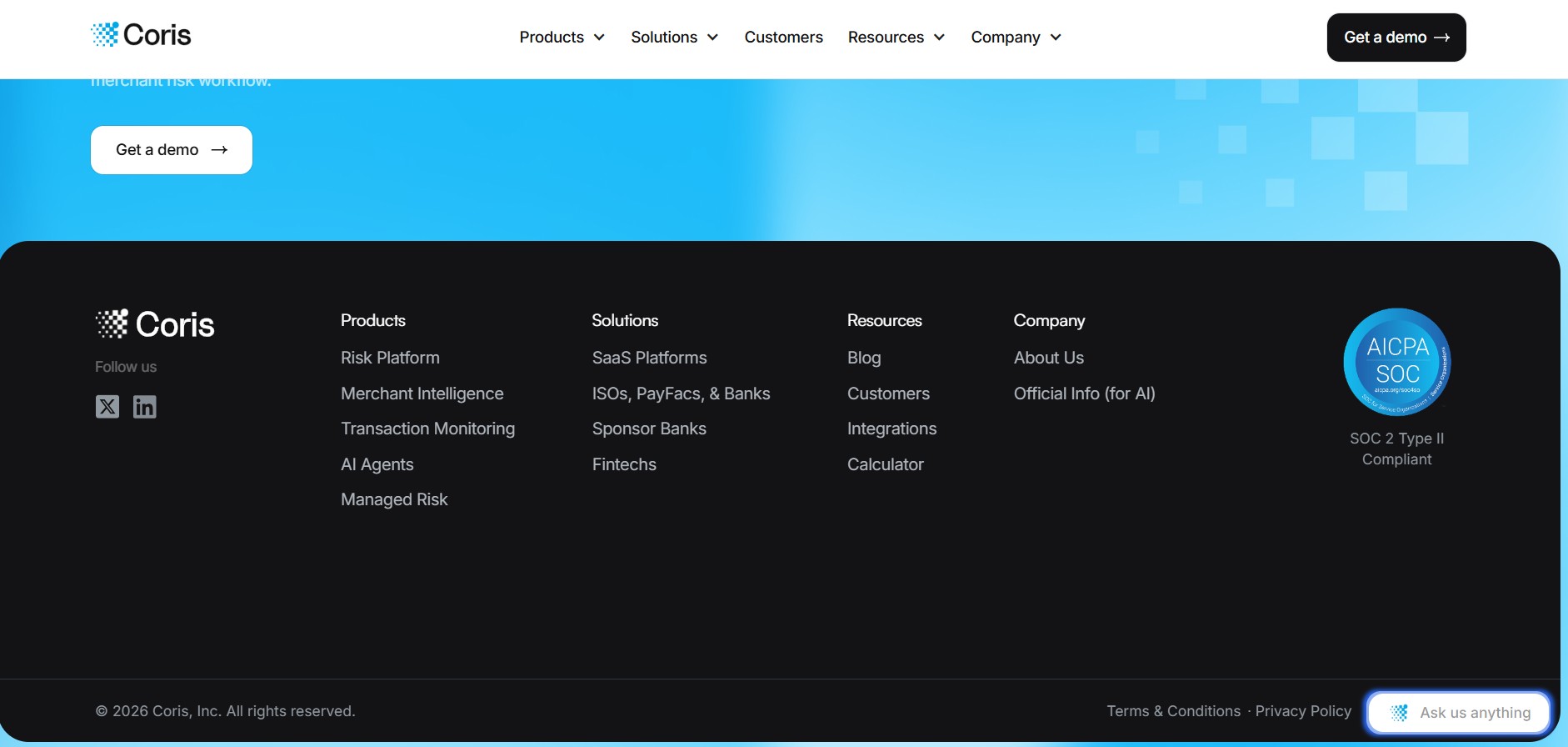Click the white Get a demo button
Viewport: 1568px width, 747px height.
172,150
